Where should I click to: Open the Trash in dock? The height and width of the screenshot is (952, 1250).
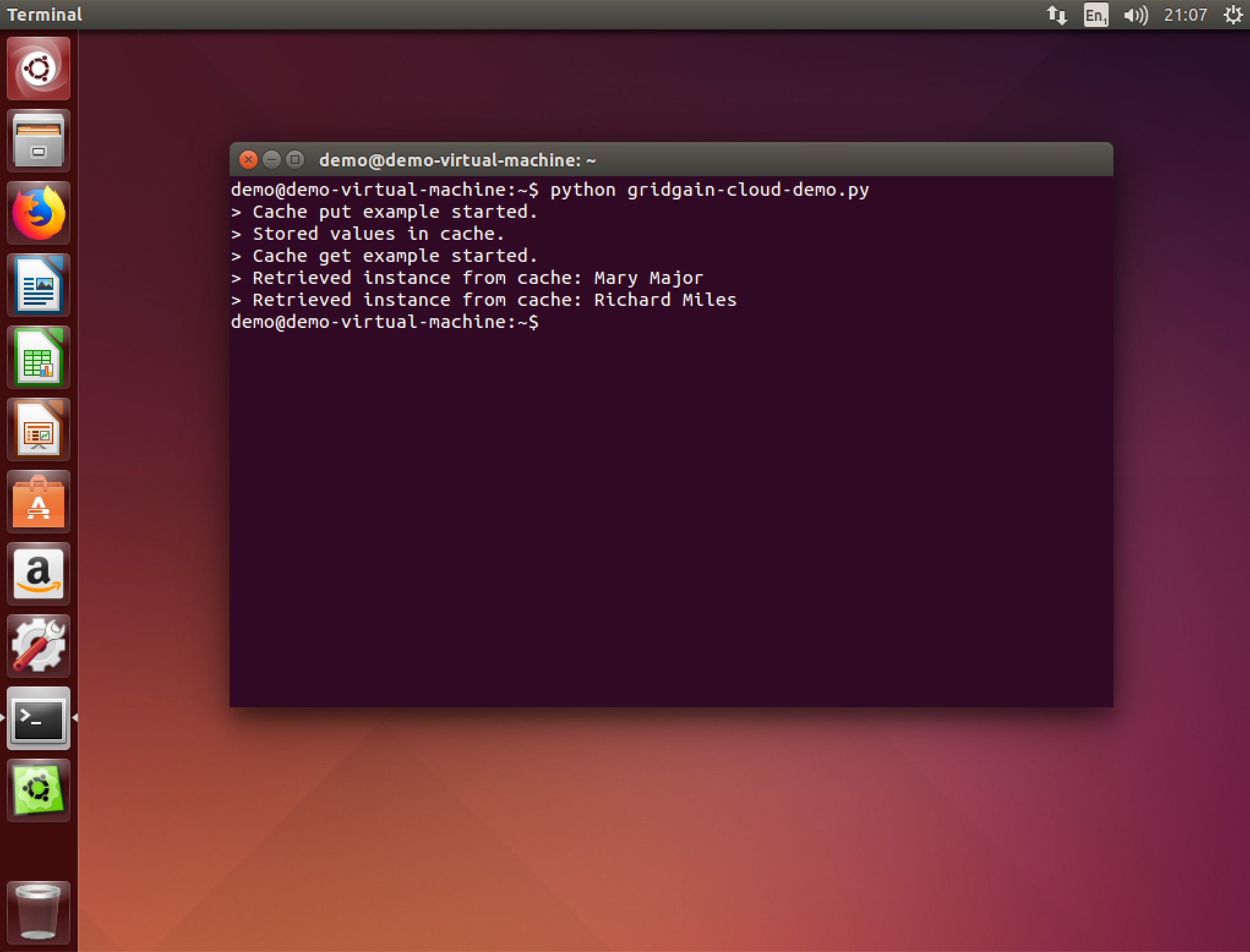click(x=39, y=912)
